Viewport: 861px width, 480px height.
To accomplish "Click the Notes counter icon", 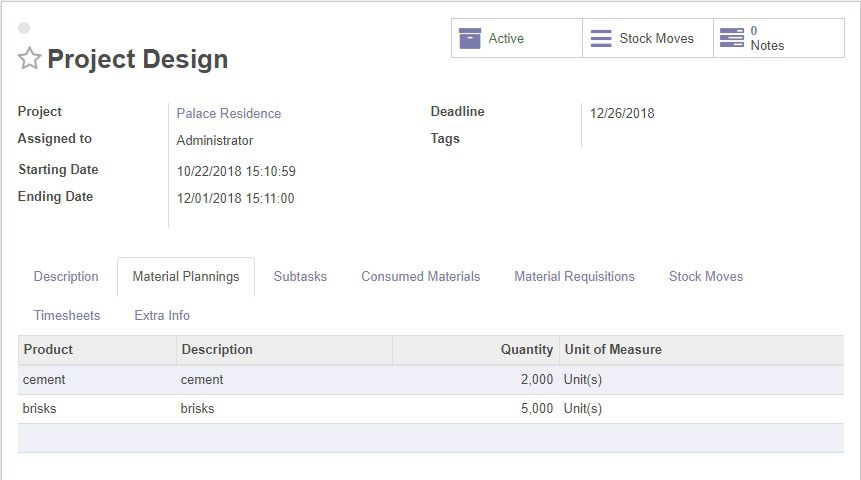I will [732, 38].
